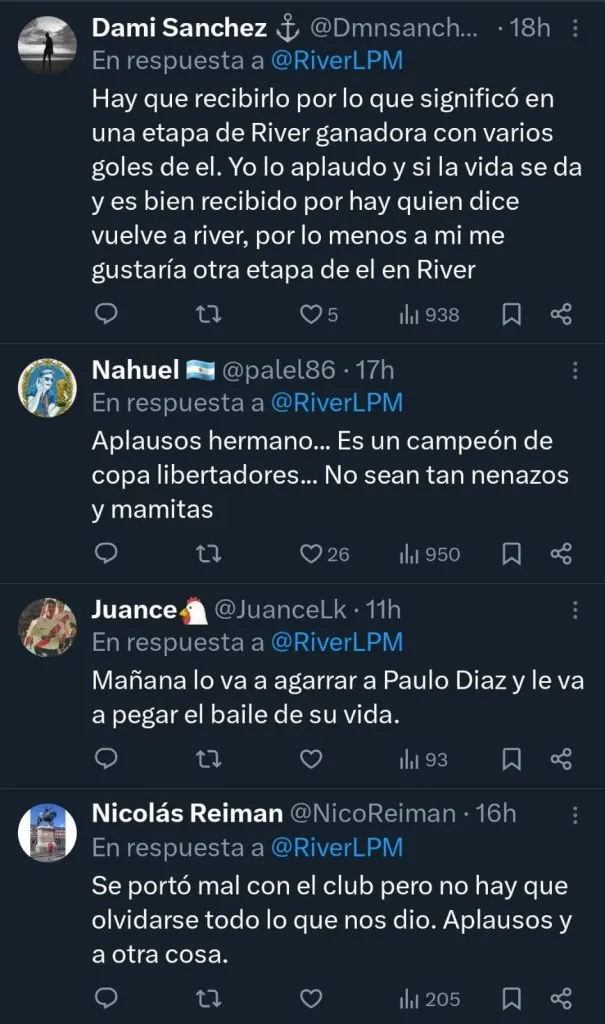605x1024 pixels.
Task: Bookmark Dami Sanchez's tweet
Action: tap(511, 314)
